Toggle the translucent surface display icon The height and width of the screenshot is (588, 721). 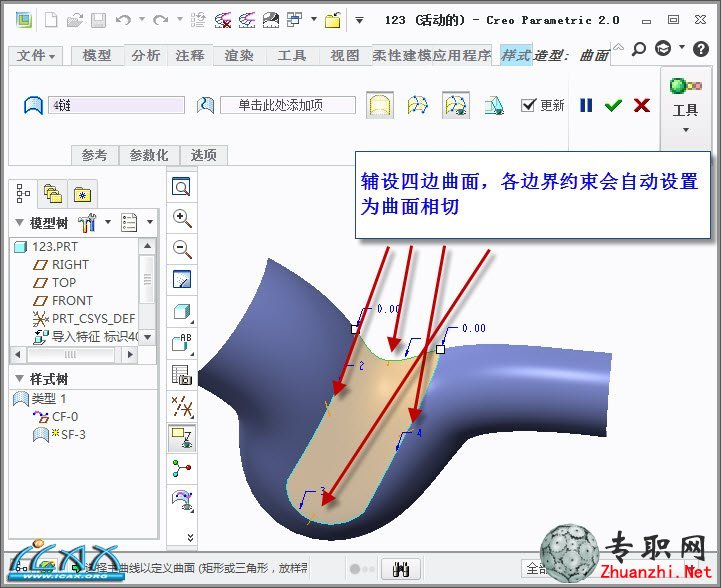pyautogui.click(x=380, y=105)
